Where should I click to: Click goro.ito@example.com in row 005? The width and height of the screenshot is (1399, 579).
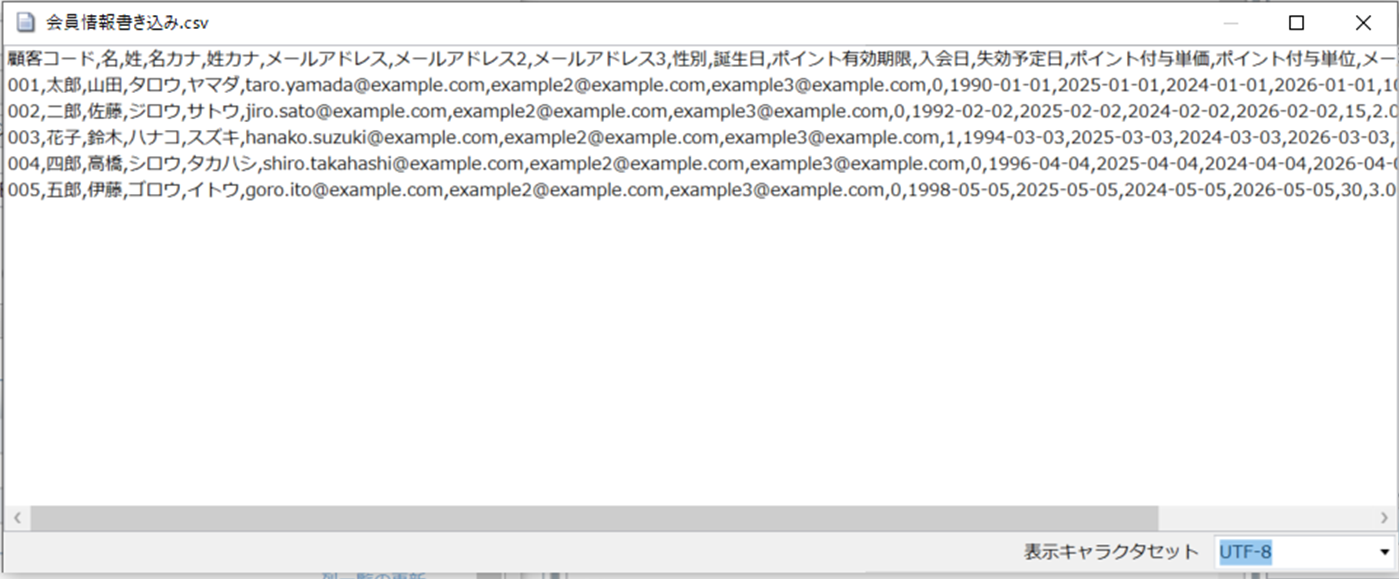pyautogui.click(x=343, y=190)
